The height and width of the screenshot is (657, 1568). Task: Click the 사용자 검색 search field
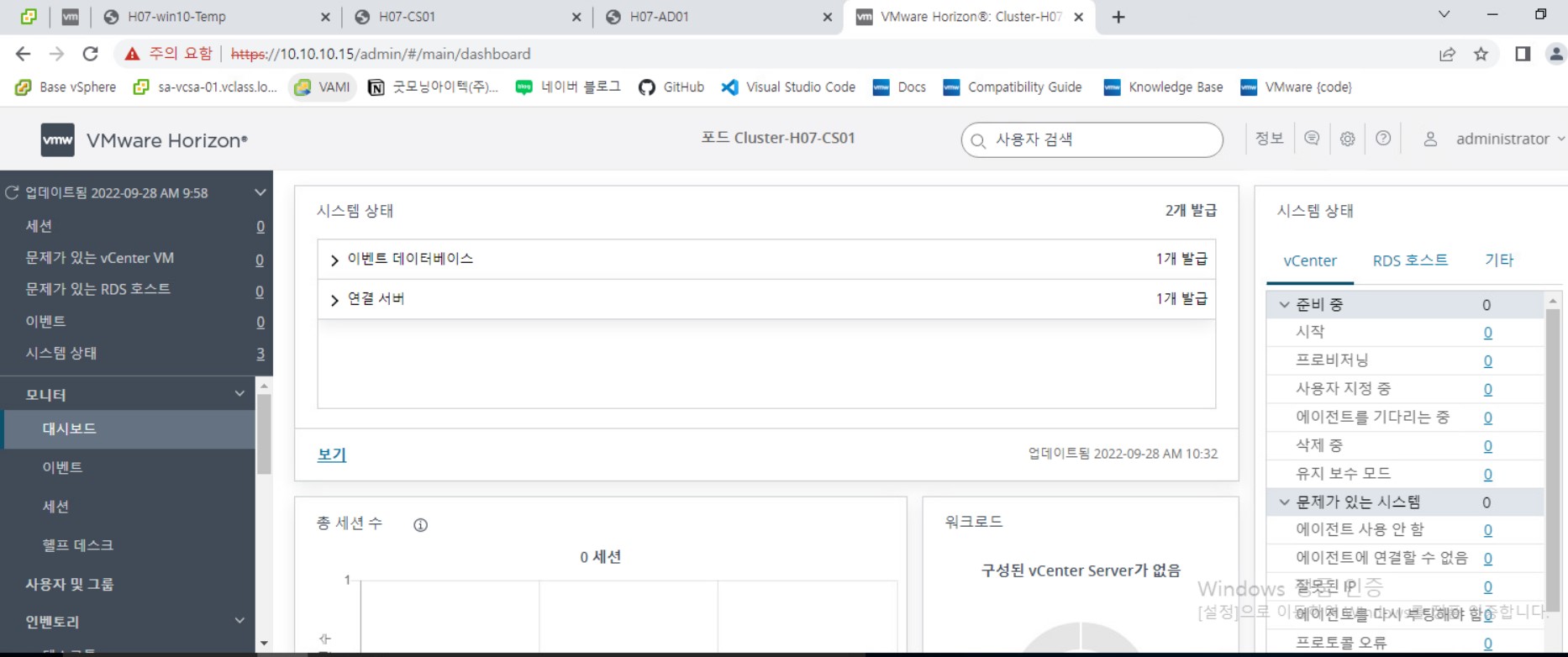tap(1092, 139)
